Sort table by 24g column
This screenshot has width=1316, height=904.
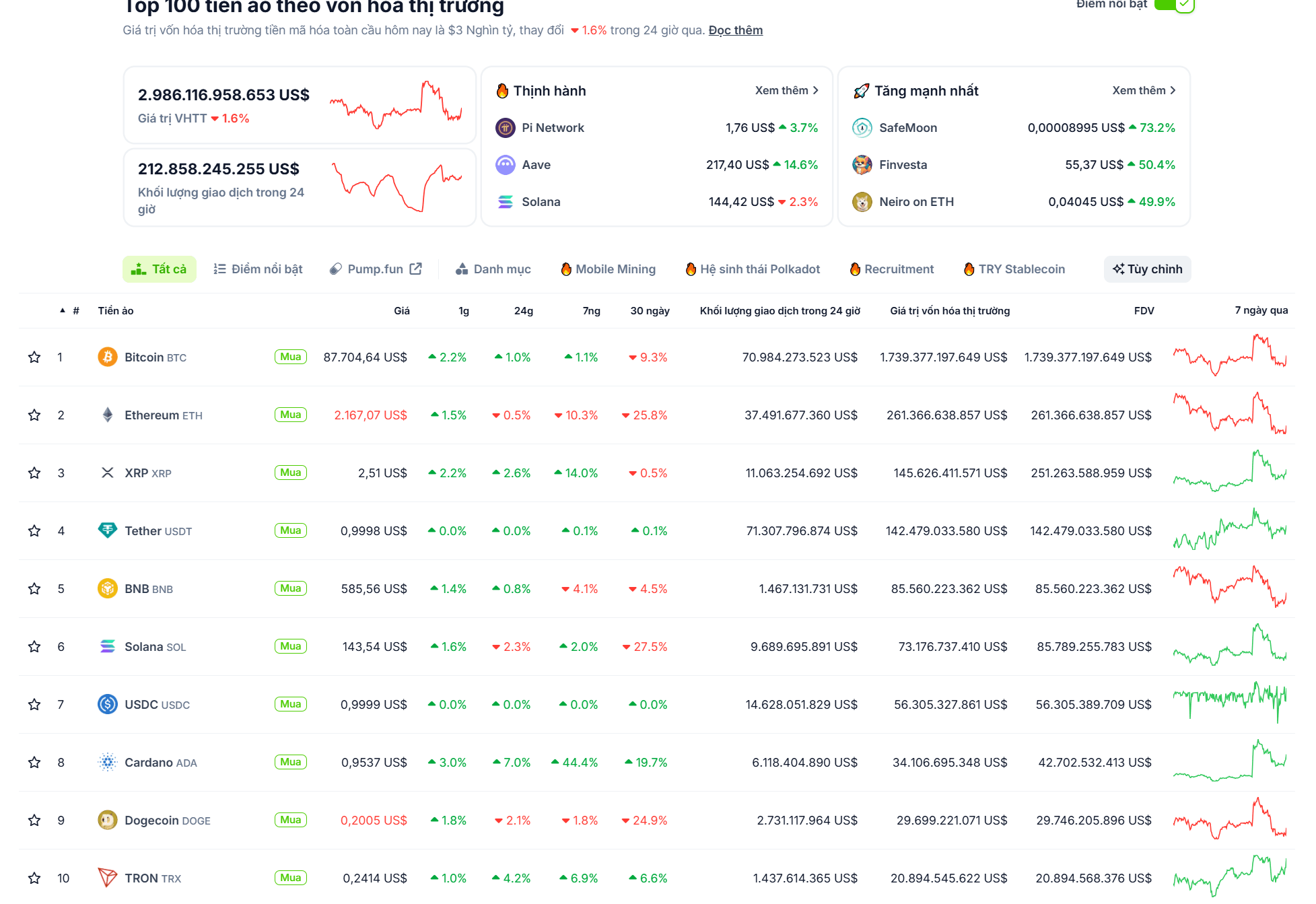point(524,310)
